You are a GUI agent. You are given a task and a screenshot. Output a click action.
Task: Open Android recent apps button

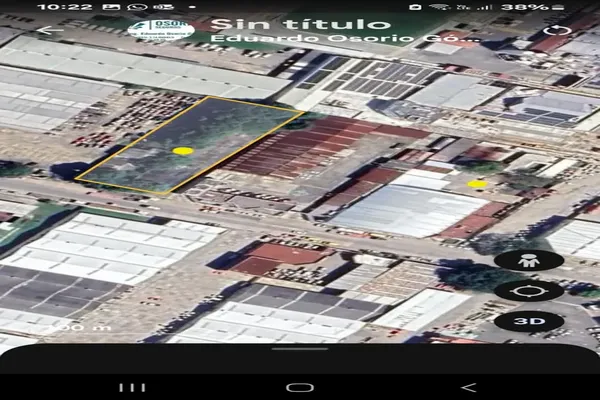131,387
